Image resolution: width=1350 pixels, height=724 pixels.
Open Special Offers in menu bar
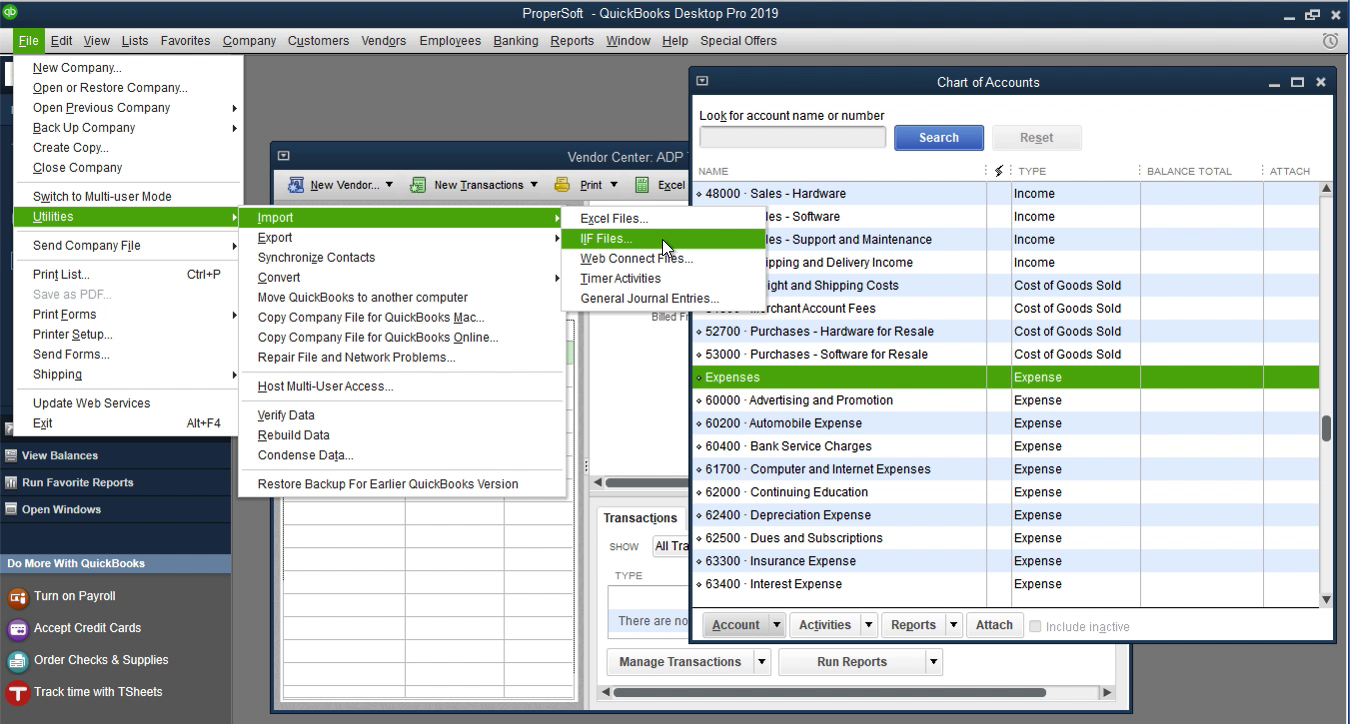pyautogui.click(x=738, y=41)
